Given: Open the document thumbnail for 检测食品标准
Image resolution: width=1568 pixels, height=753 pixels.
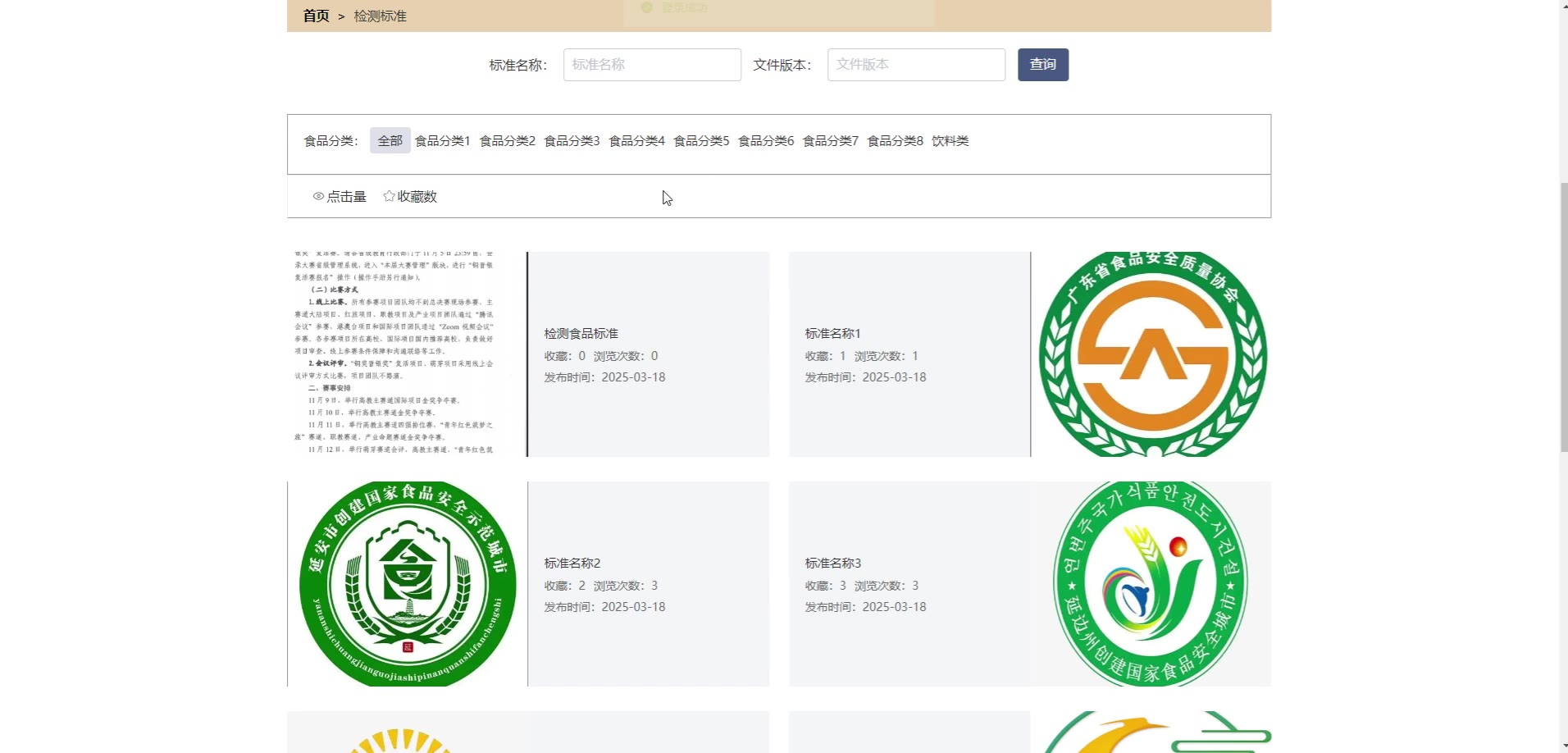Looking at the screenshot, I should (x=407, y=354).
